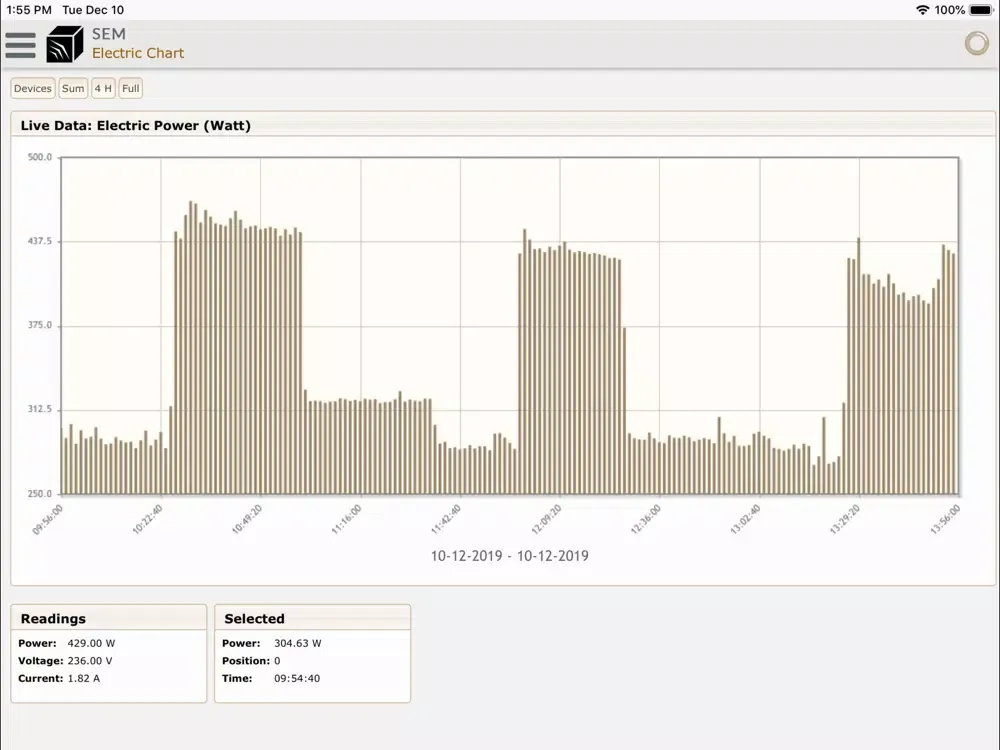1000x750 pixels.
Task: Select the last bar at 13:56:00
Action: pos(953,374)
